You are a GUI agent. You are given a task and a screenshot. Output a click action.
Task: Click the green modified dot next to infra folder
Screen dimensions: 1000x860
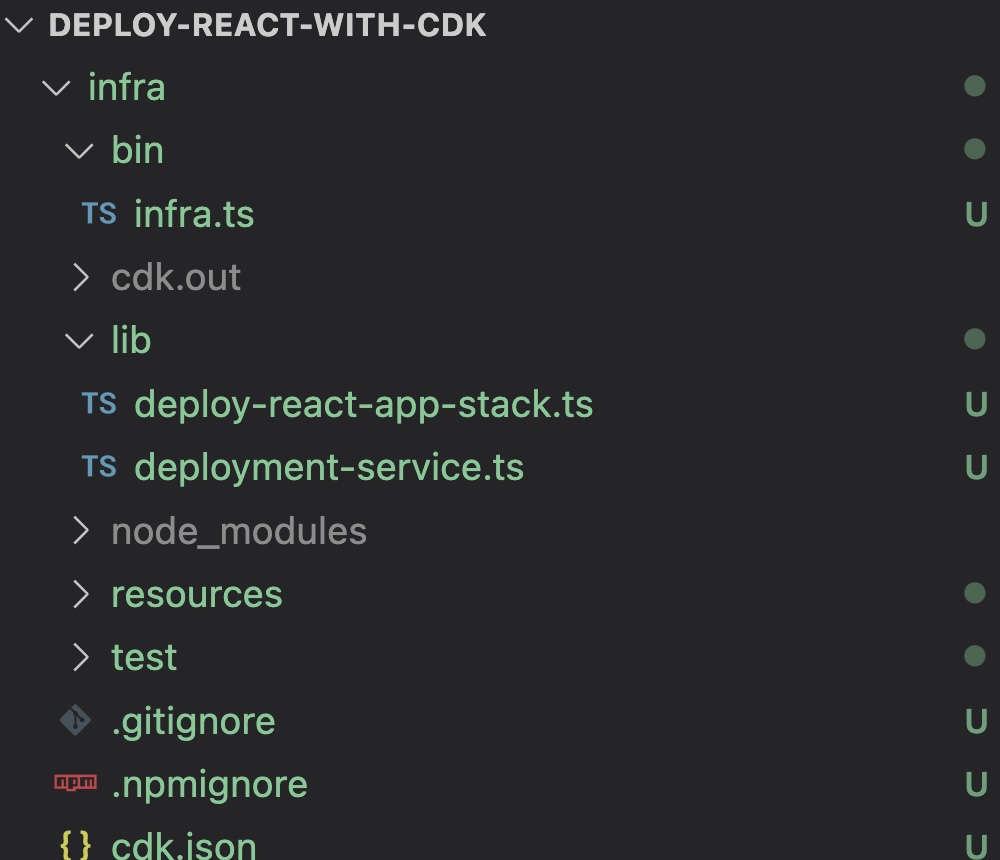[x=972, y=87]
